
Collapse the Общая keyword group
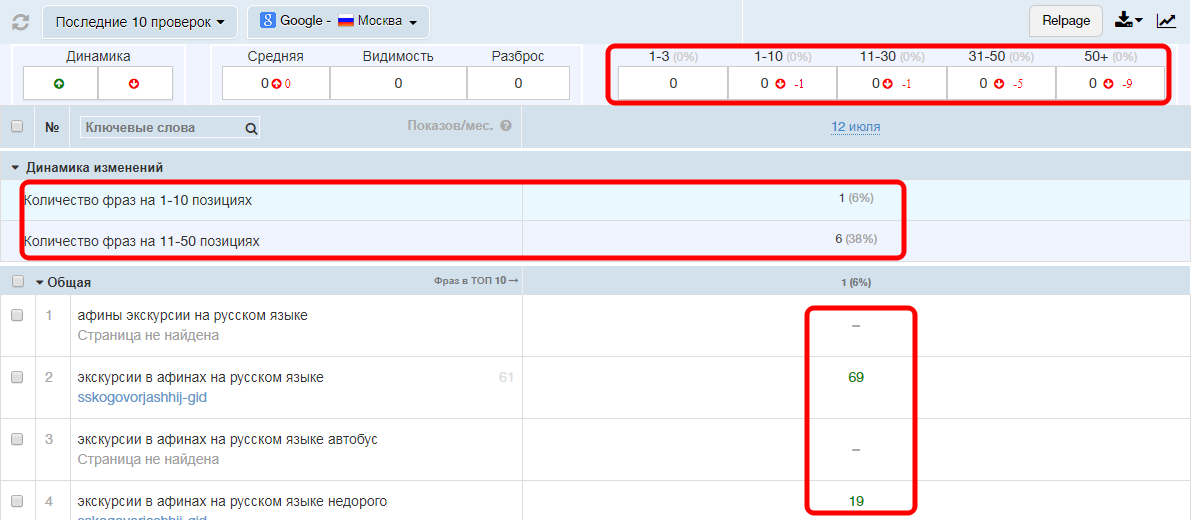(40, 283)
